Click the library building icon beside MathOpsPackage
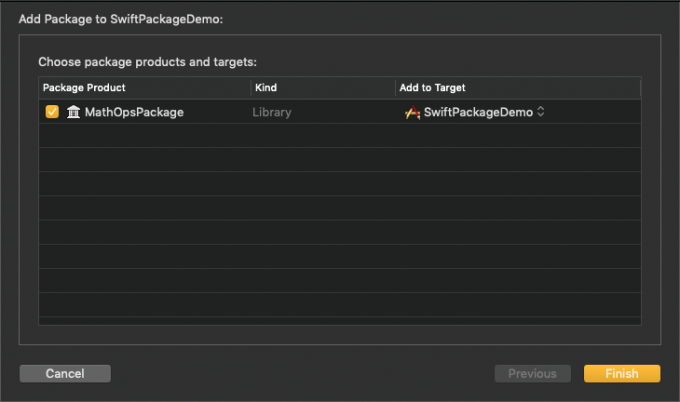The width and height of the screenshot is (680, 402). 73,112
